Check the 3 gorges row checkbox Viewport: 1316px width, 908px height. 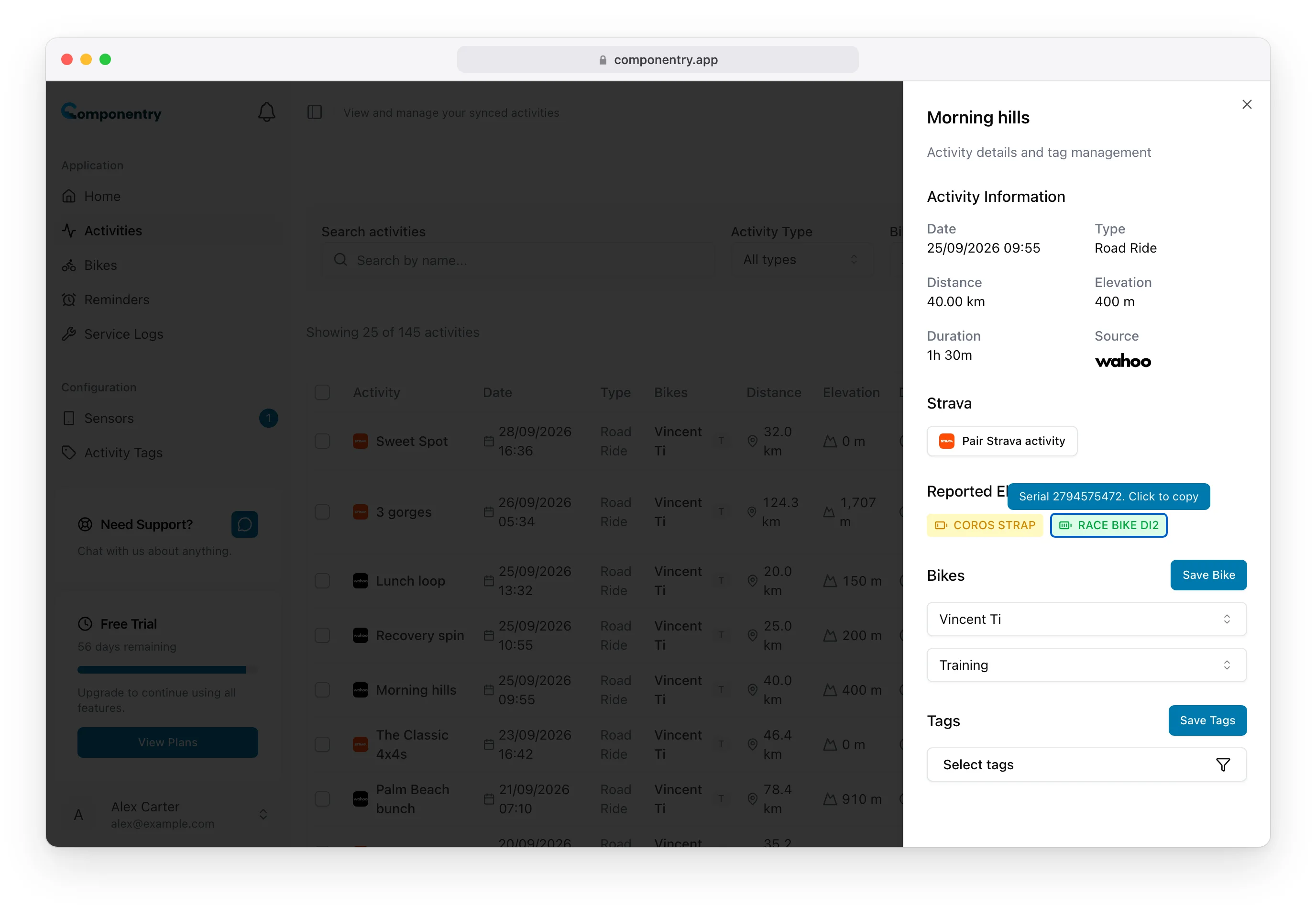322,512
